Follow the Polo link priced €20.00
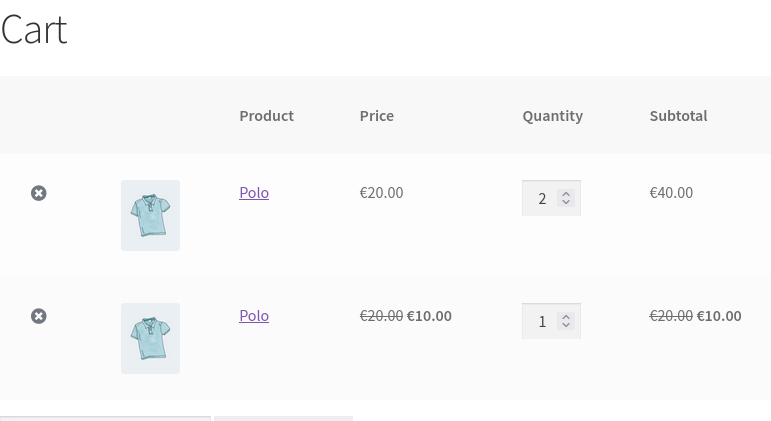The height and width of the screenshot is (421, 771). pyautogui.click(x=254, y=193)
